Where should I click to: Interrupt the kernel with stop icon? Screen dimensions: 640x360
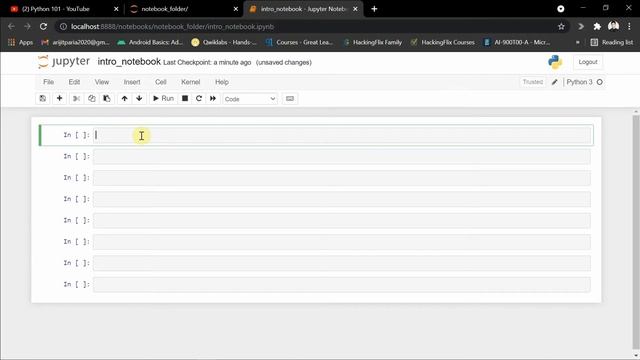pyautogui.click(x=185, y=98)
